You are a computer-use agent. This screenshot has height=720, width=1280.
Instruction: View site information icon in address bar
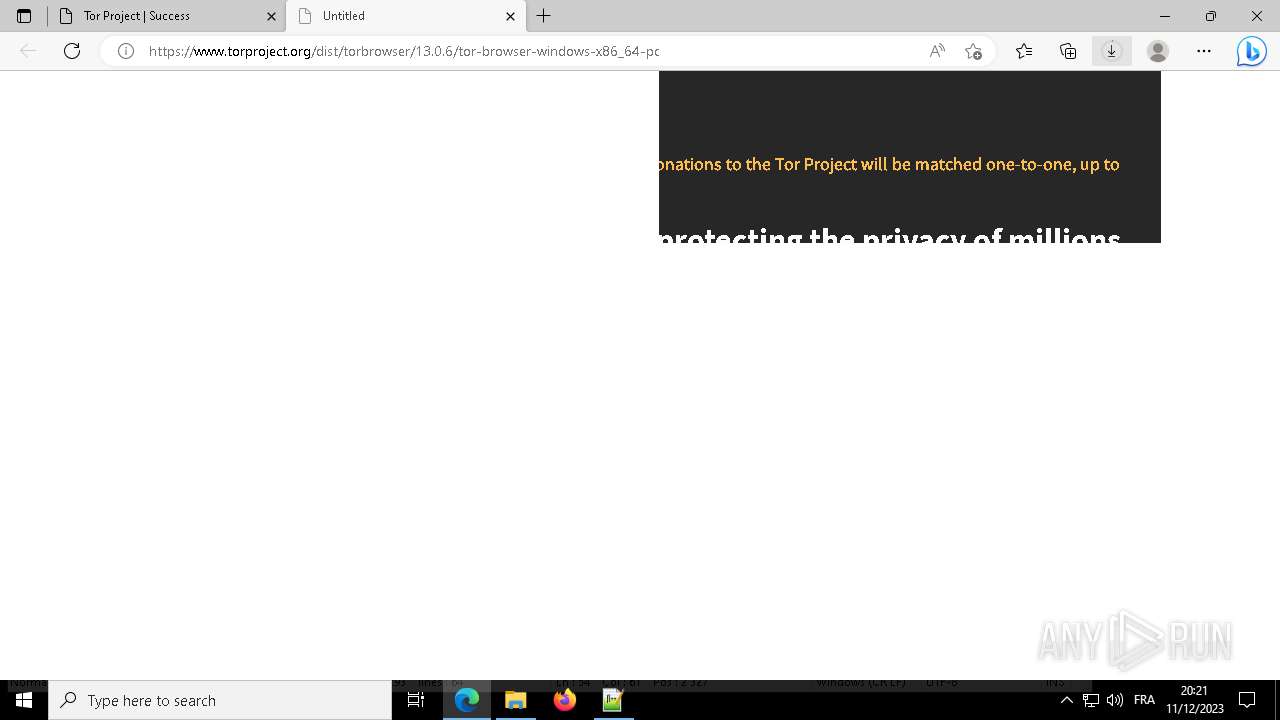(x=126, y=51)
